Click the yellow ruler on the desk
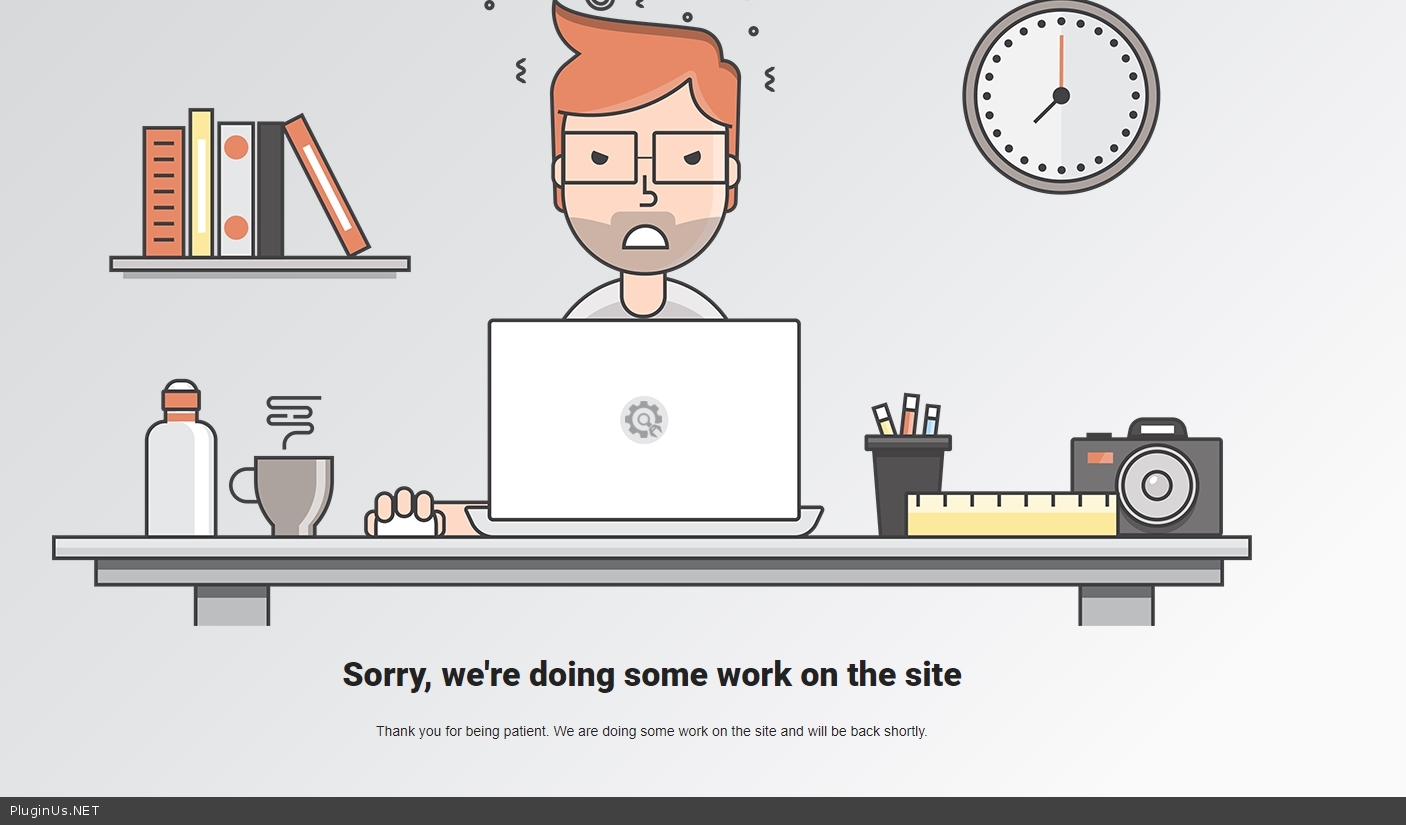The width and height of the screenshot is (1406, 825). pyautogui.click(x=1011, y=515)
